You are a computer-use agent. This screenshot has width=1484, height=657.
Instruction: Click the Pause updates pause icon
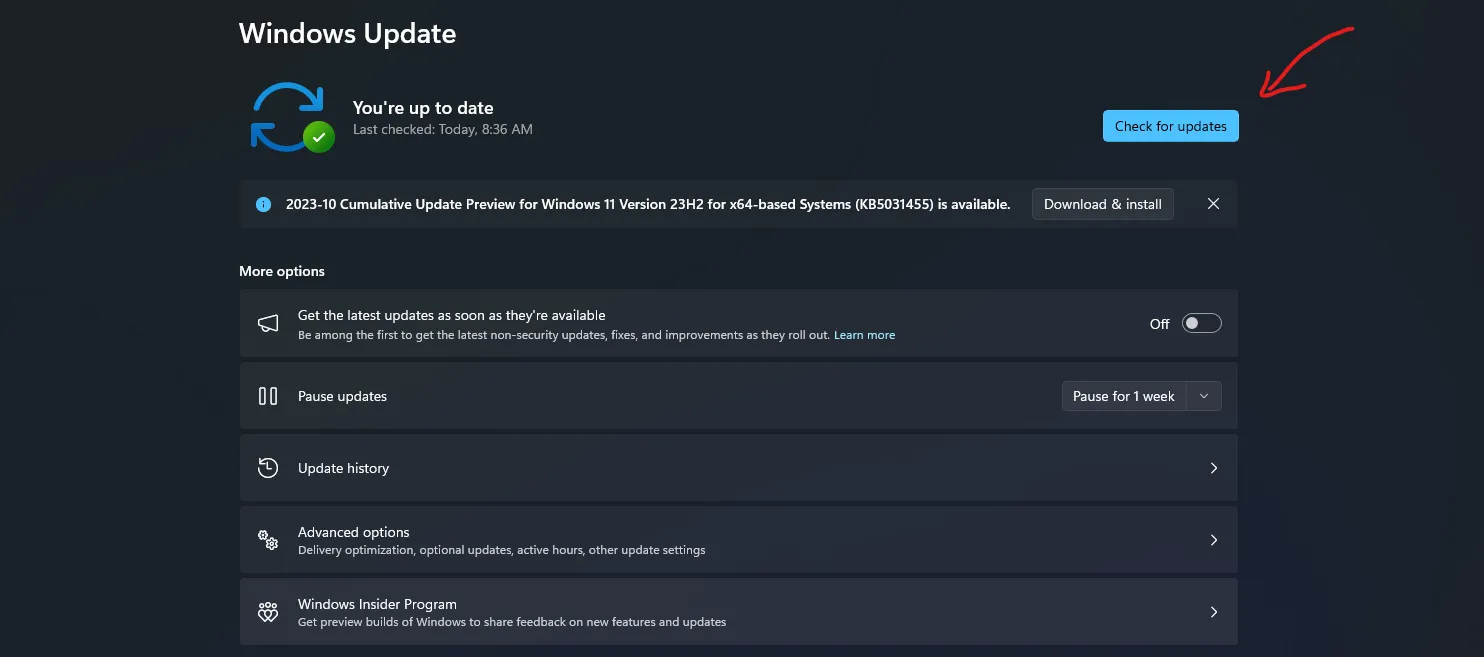click(268, 396)
